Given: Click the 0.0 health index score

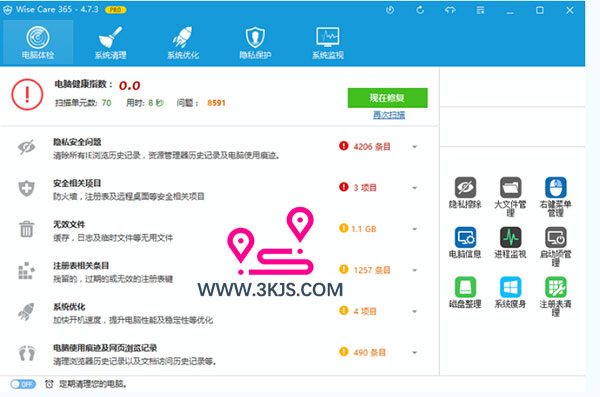Looking at the screenshot, I should pyautogui.click(x=130, y=85).
